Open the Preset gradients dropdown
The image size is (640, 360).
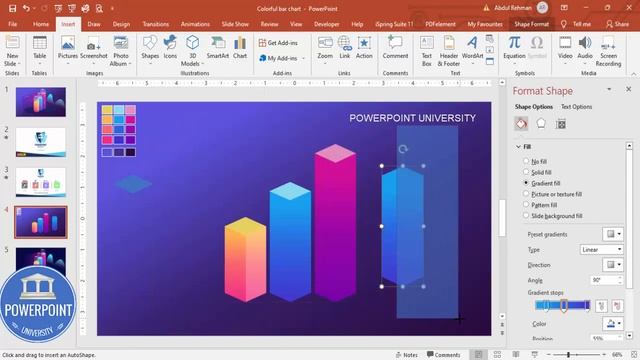click(x=613, y=234)
